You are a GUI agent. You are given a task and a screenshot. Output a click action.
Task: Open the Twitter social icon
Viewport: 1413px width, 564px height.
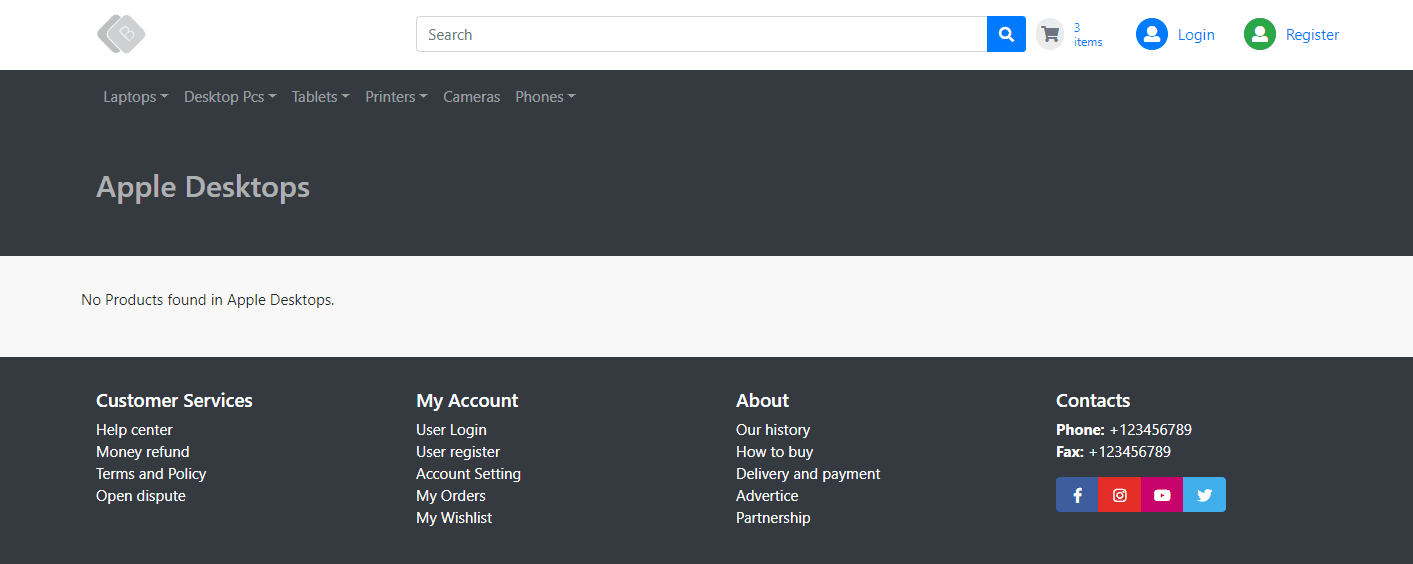coord(1204,495)
